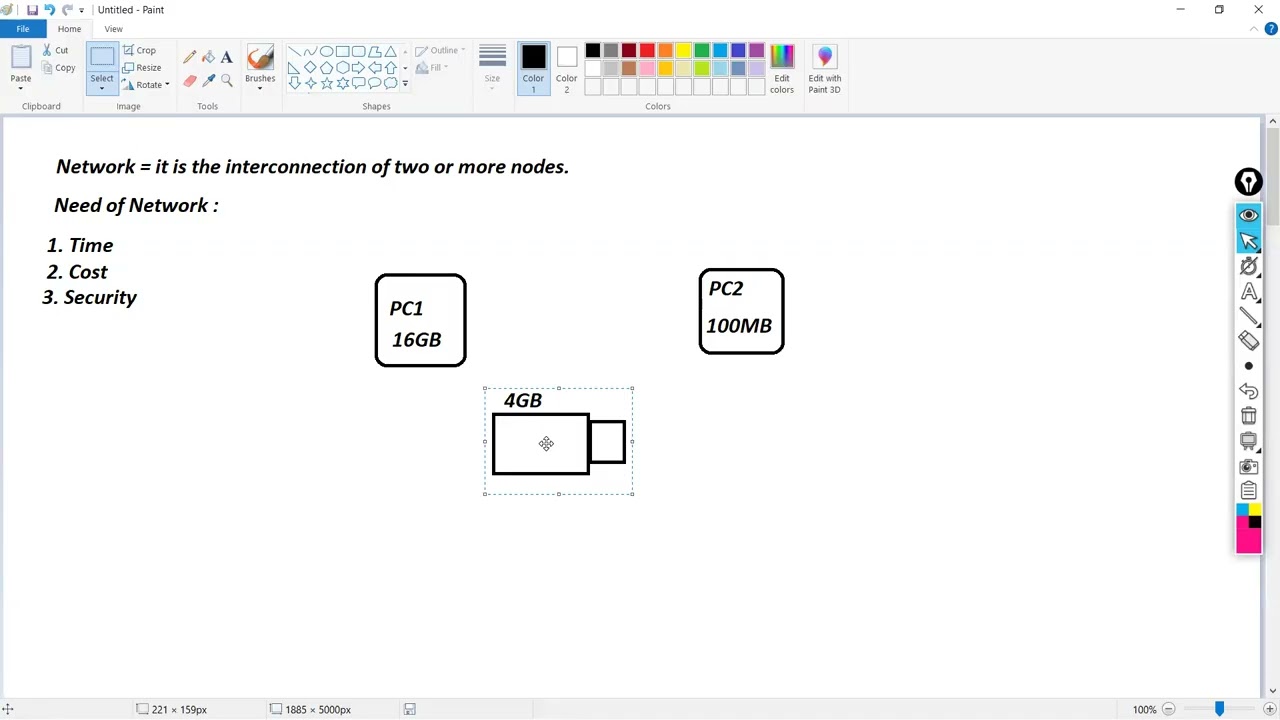Choose the Triangle shape
This screenshot has height=720, width=1280.
point(390,51)
